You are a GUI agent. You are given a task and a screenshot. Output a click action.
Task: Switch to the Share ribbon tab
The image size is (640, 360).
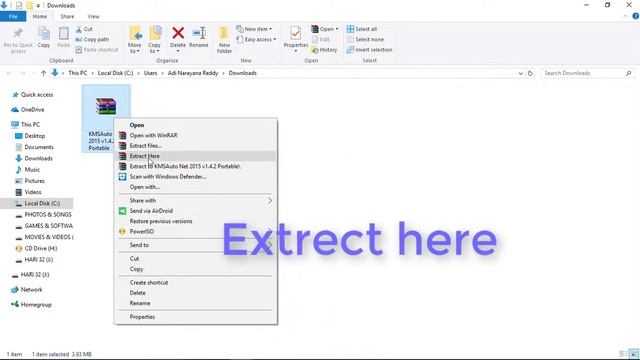(x=67, y=17)
